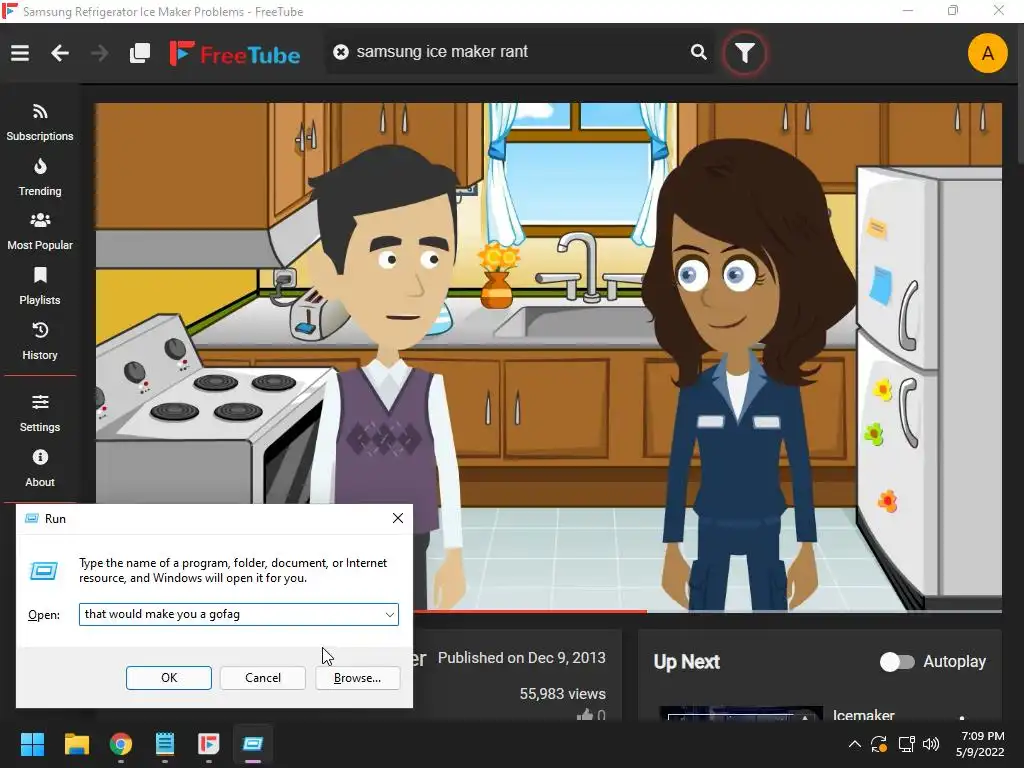The width and height of the screenshot is (1024, 768).
Task: Open Google Chrome from the taskbar
Action: click(x=121, y=744)
